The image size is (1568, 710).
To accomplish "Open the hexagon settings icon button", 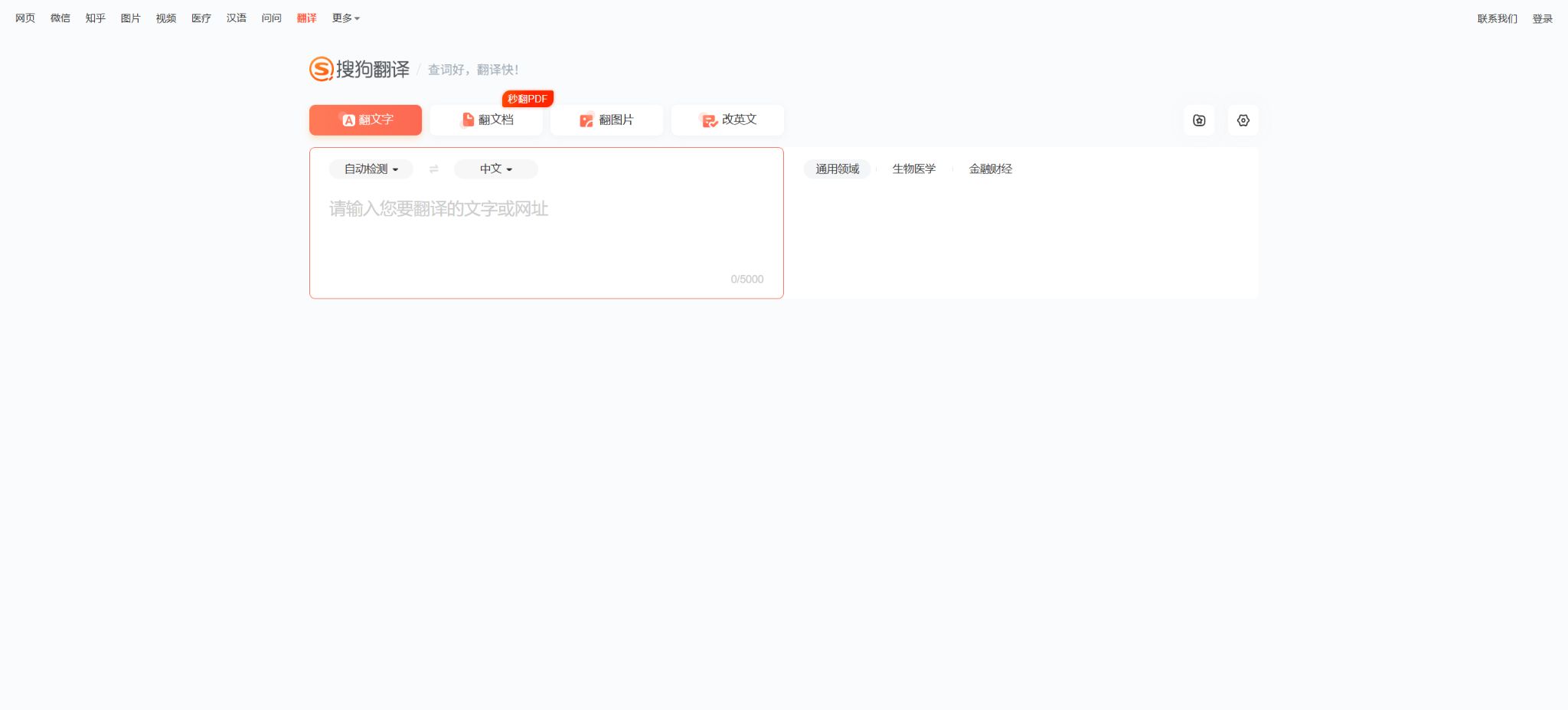I will [1243, 120].
